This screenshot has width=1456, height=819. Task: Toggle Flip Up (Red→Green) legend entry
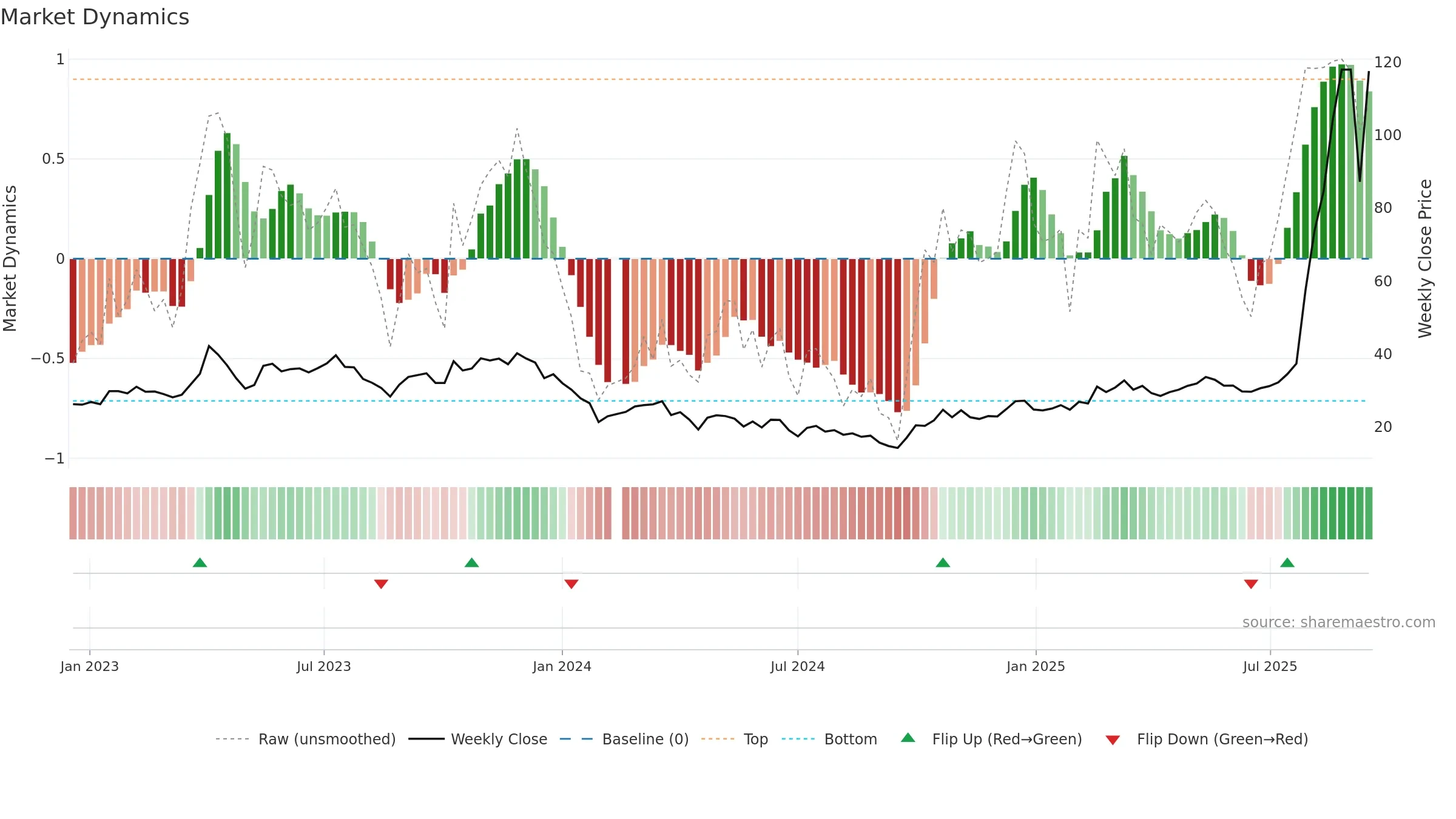(x=991, y=739)
